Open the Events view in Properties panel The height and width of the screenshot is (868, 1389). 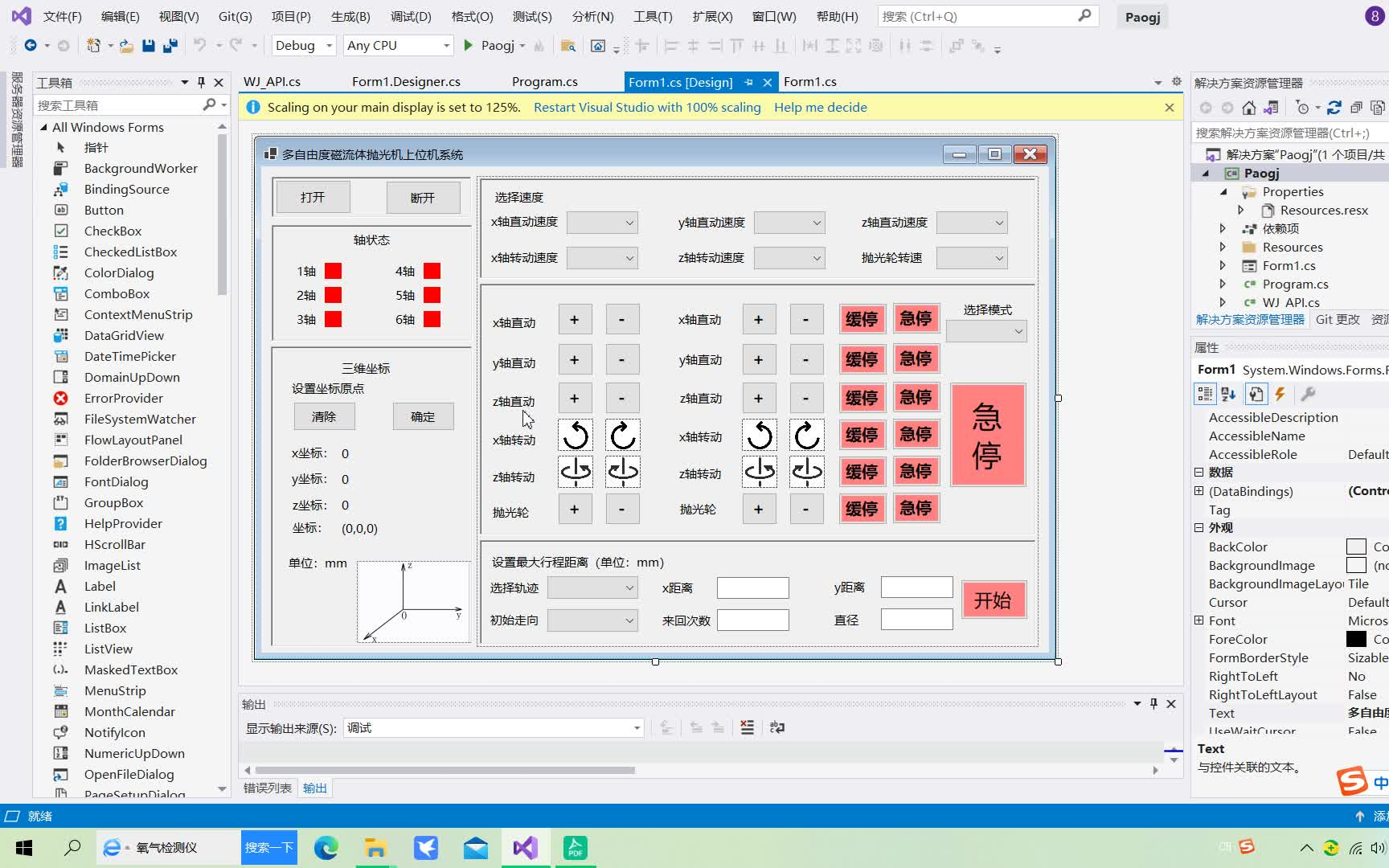point(1280,394)
